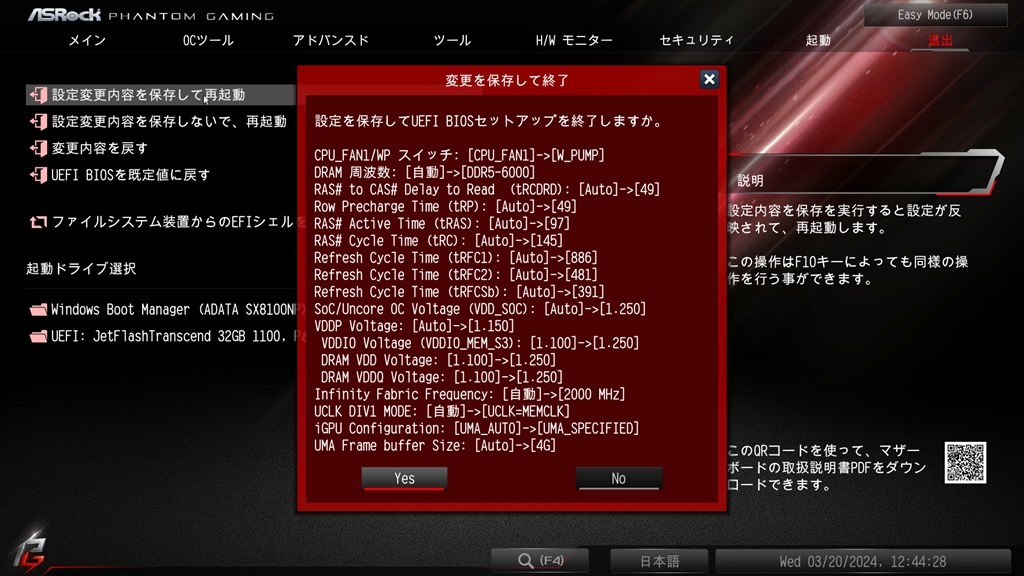Click the ASRock Phantom Gaming logo
The width and height of the screenshot is (1024, 576).
coord(151,14)
